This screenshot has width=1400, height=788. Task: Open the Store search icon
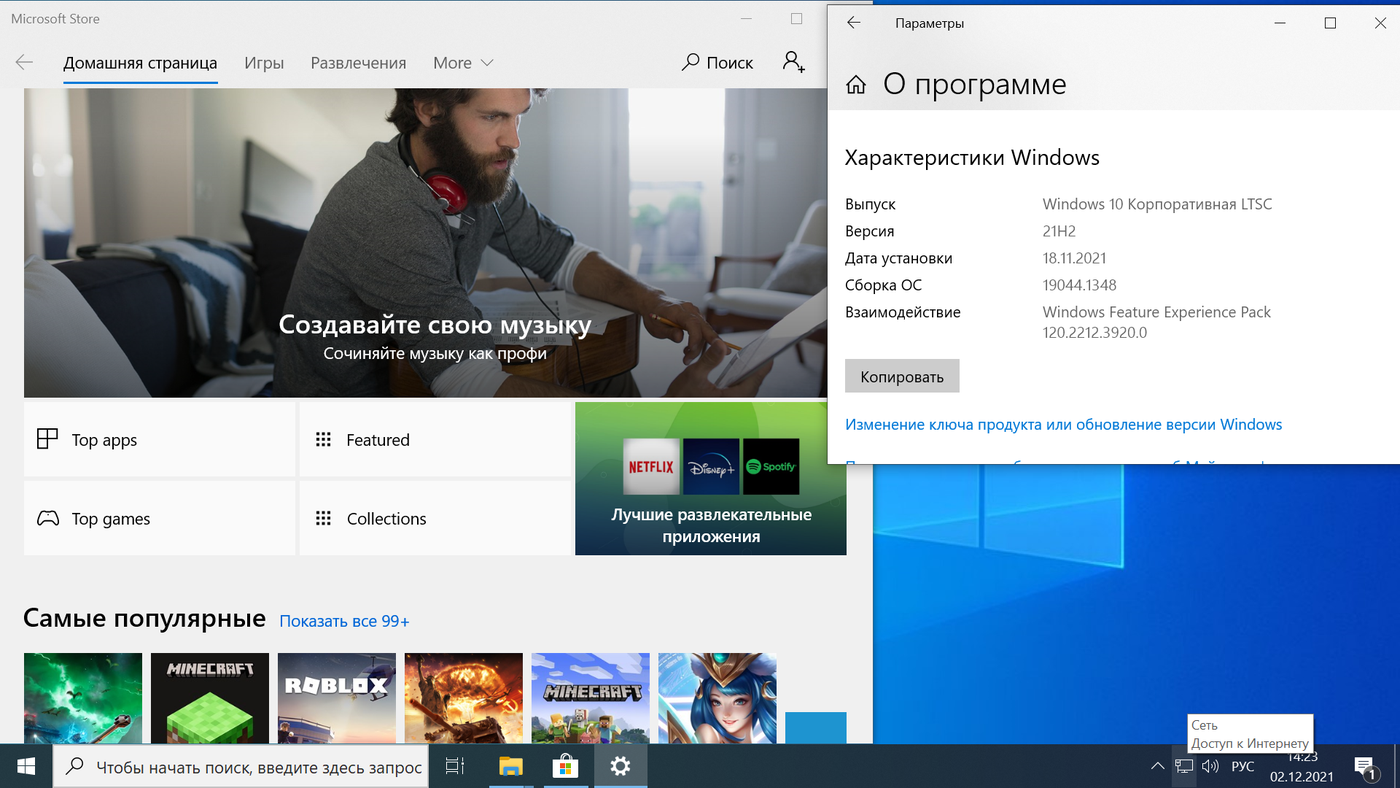tap(691, 62)
